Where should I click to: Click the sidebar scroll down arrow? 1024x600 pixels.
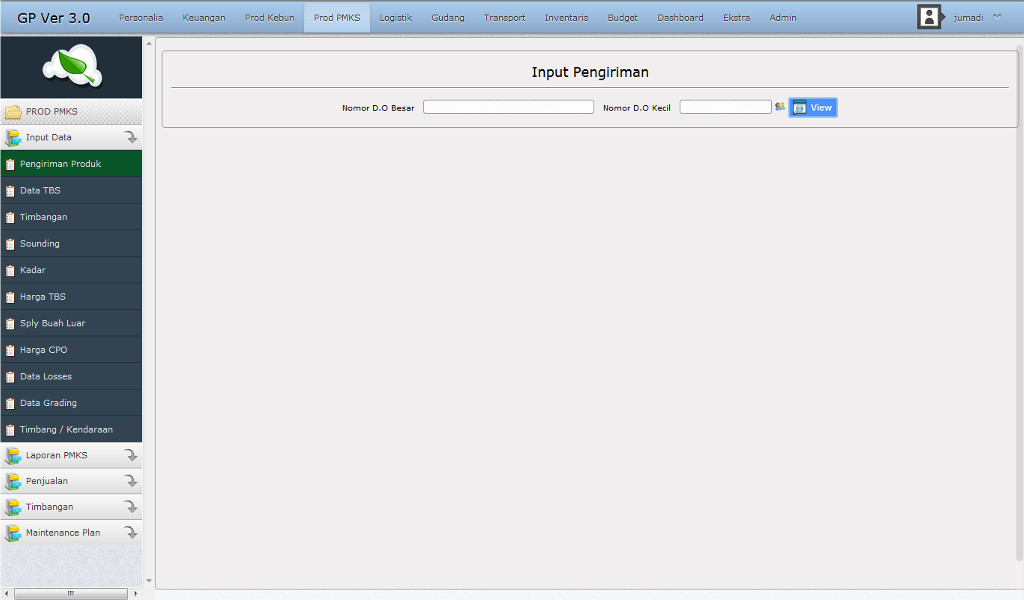click(149, 580)
